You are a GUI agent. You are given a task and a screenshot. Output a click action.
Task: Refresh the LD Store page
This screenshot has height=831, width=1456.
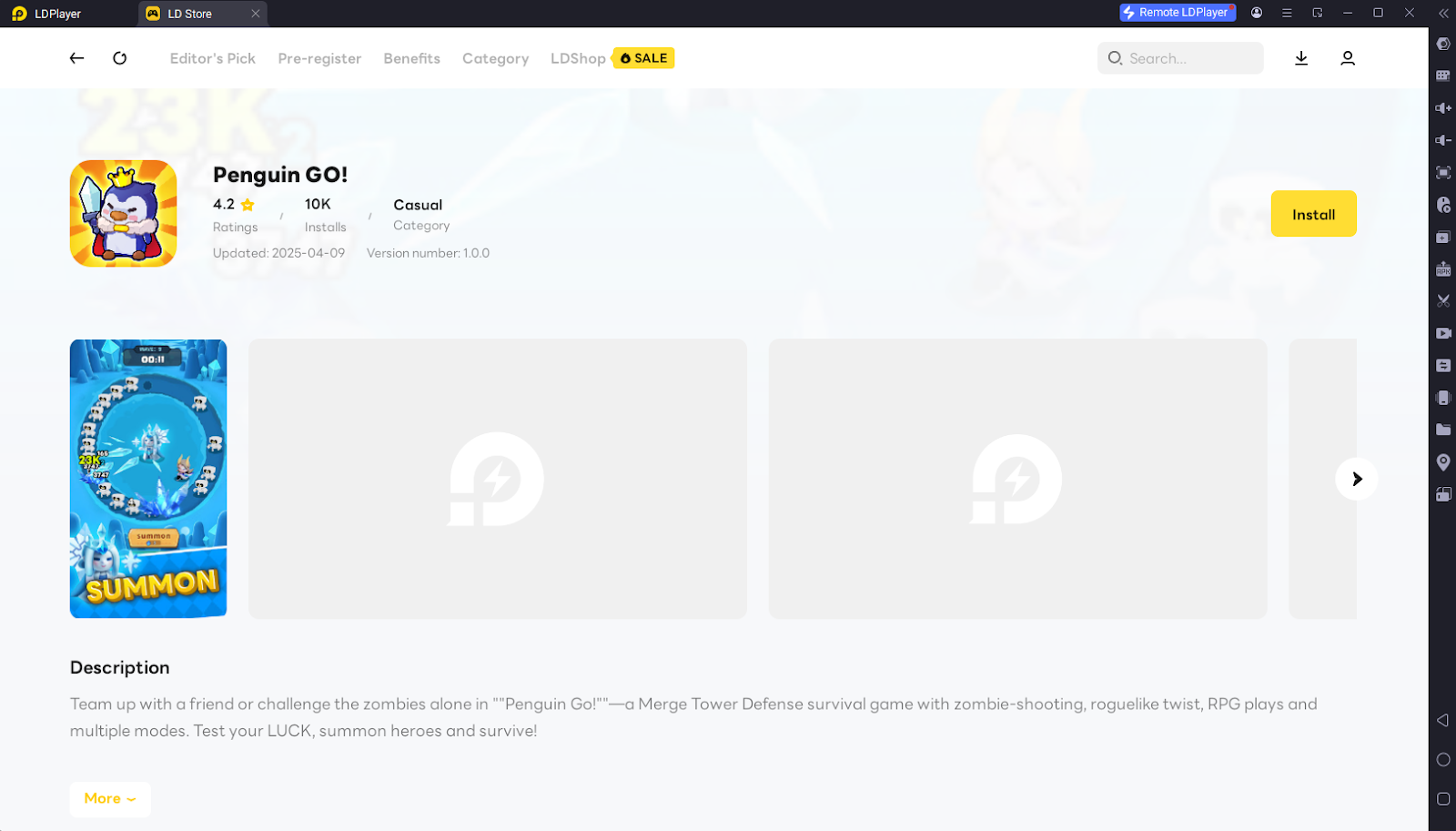pos(119,58)
